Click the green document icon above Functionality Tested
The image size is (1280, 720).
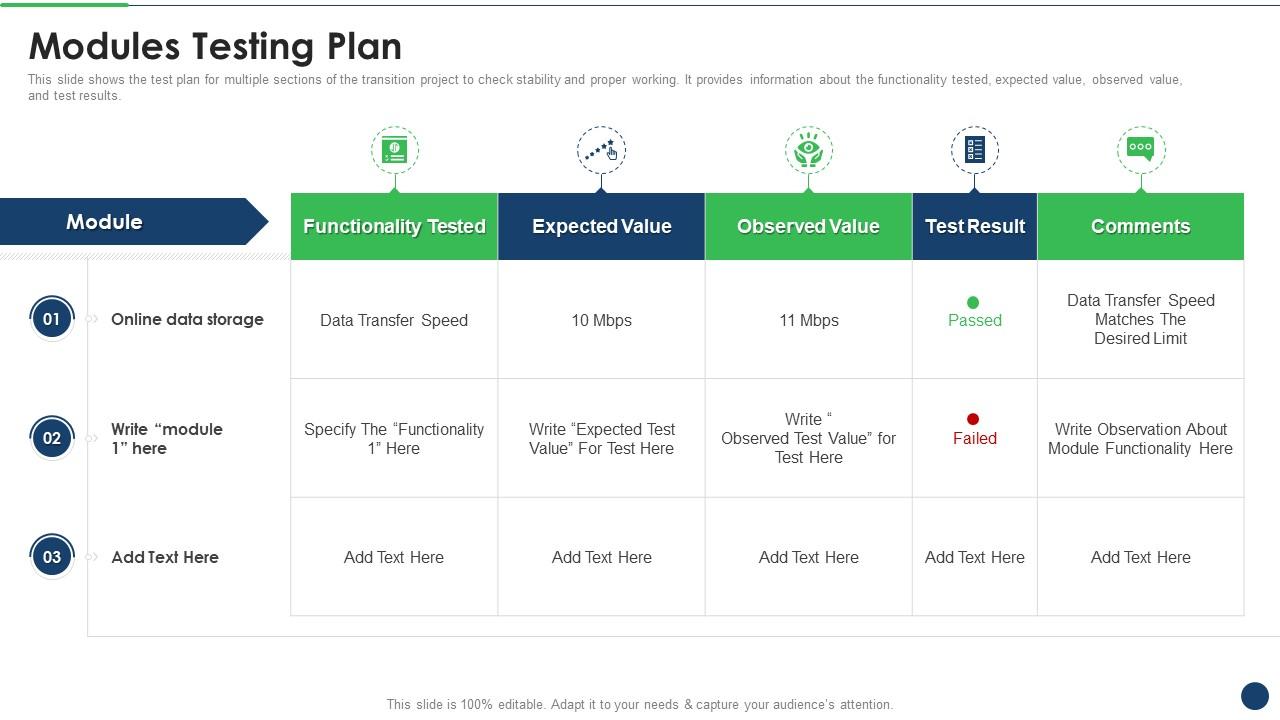pyautogui.click(x=395, y=150)
